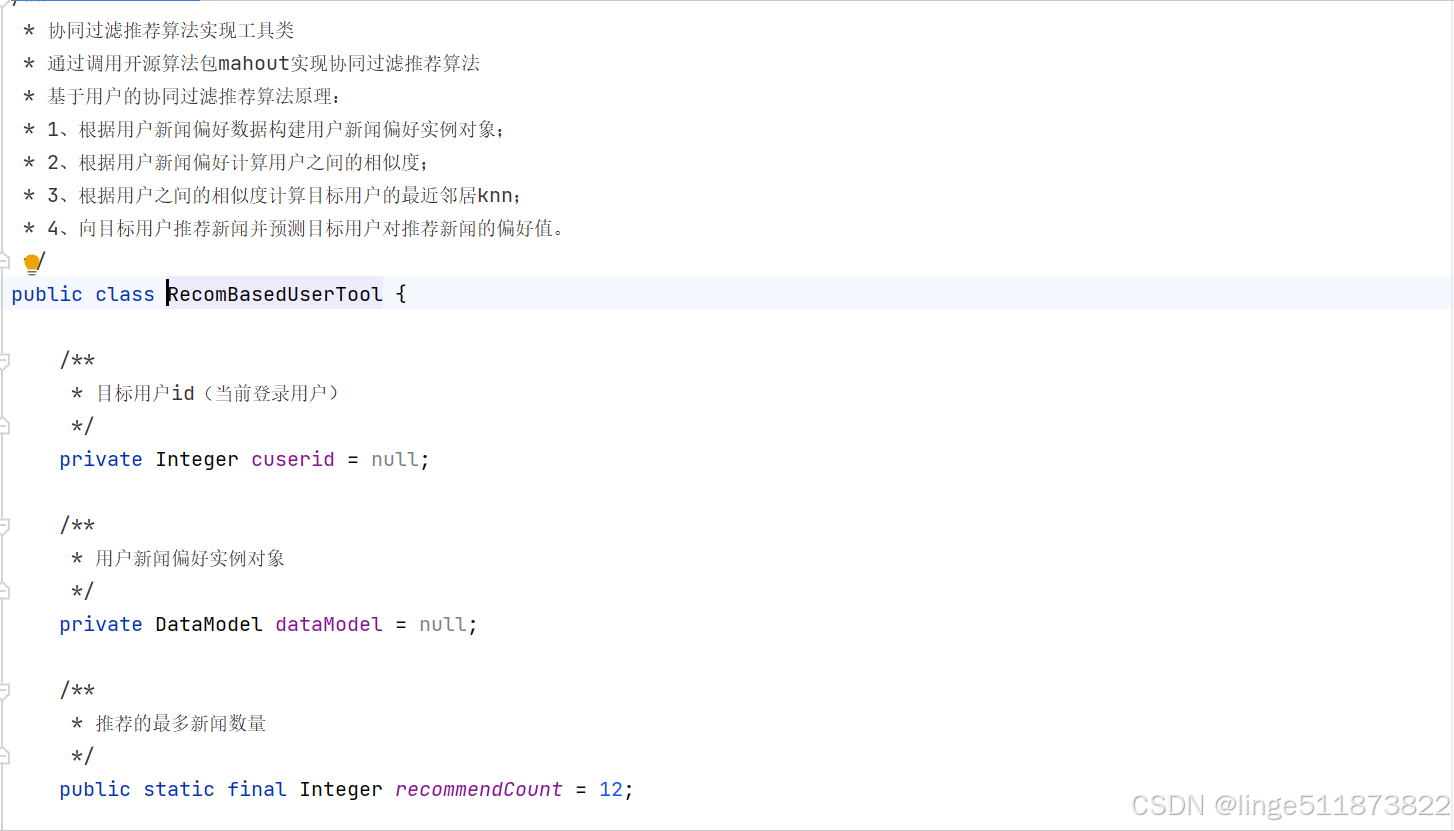Click comment line starting with '4、向目标用户推荐新闻'
Screen dimensions: 1454x831
pos(307,229)
